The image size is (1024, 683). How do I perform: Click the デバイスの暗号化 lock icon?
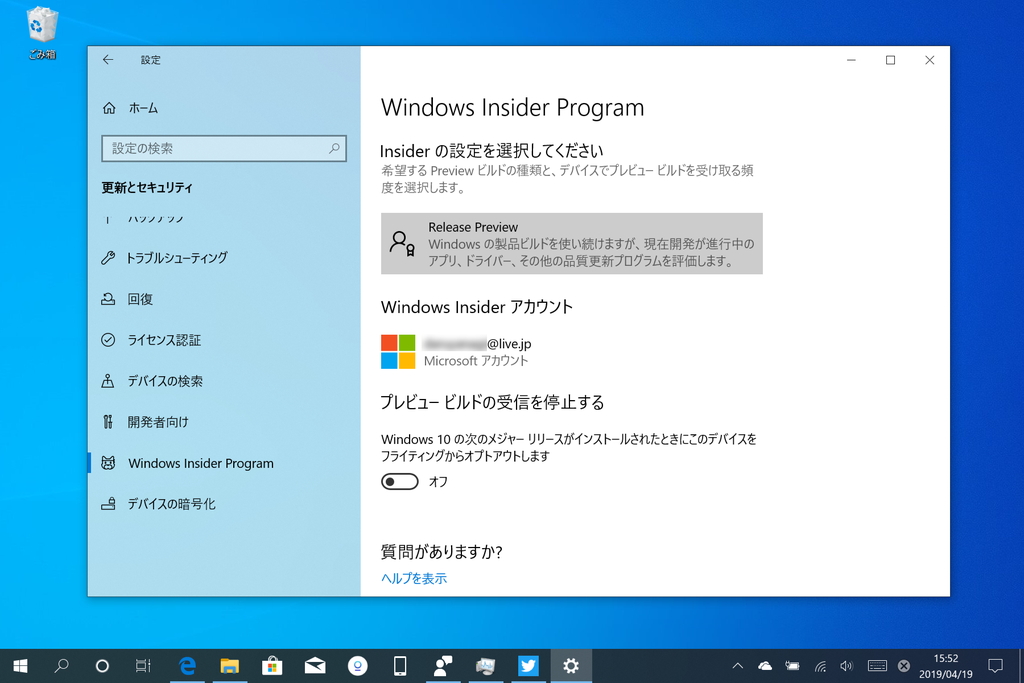pos(108,504)
